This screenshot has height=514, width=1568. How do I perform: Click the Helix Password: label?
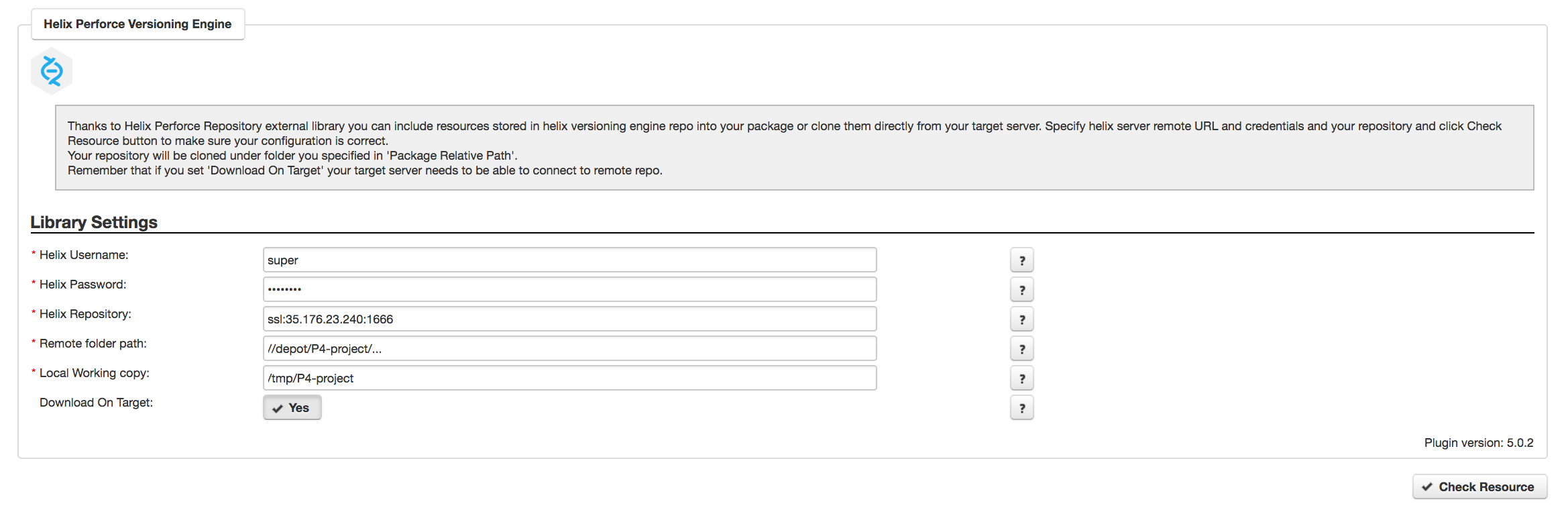82,285
